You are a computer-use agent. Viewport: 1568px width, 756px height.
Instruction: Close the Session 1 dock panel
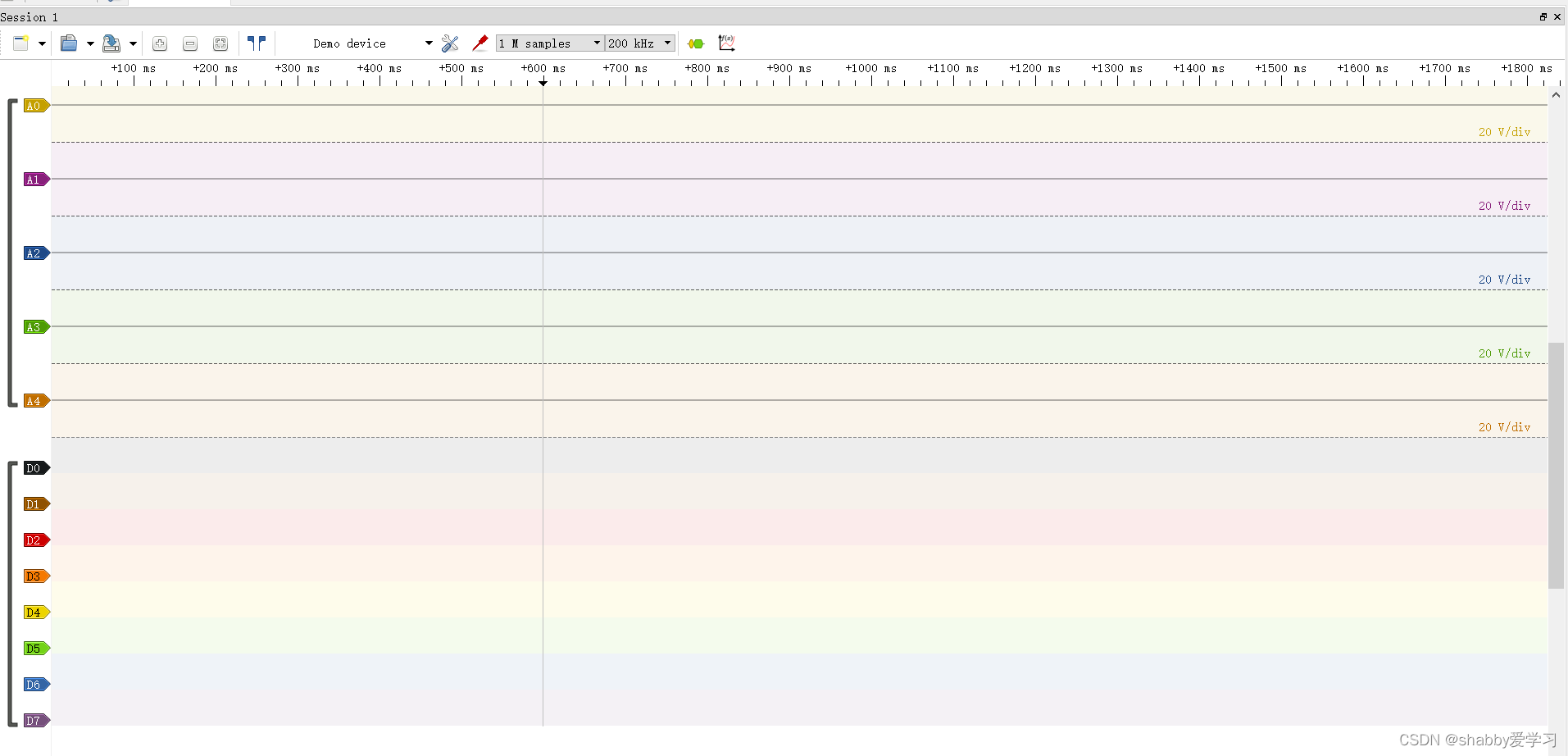click(1557, 16)
